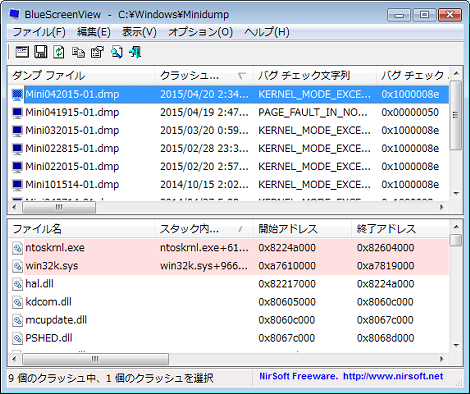Open the 表示(V) menu
The width and height of the screenshot is (470, 394).
(139, 32)
